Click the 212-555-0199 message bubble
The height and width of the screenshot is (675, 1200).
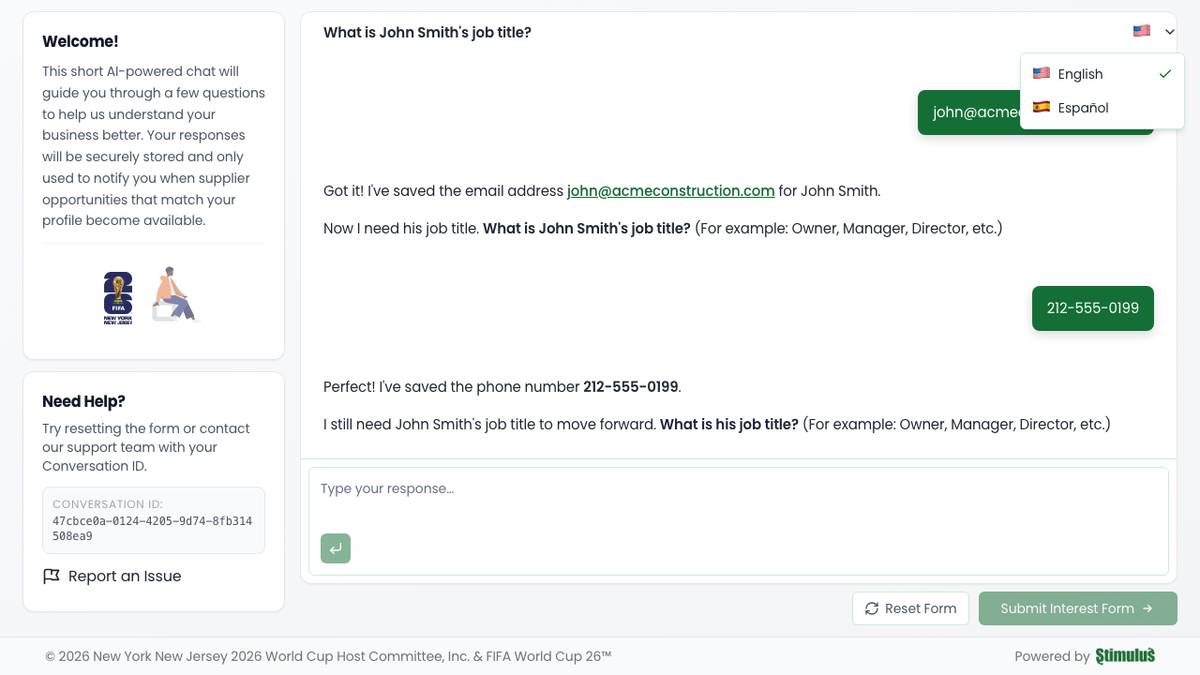click(1092, 308)
